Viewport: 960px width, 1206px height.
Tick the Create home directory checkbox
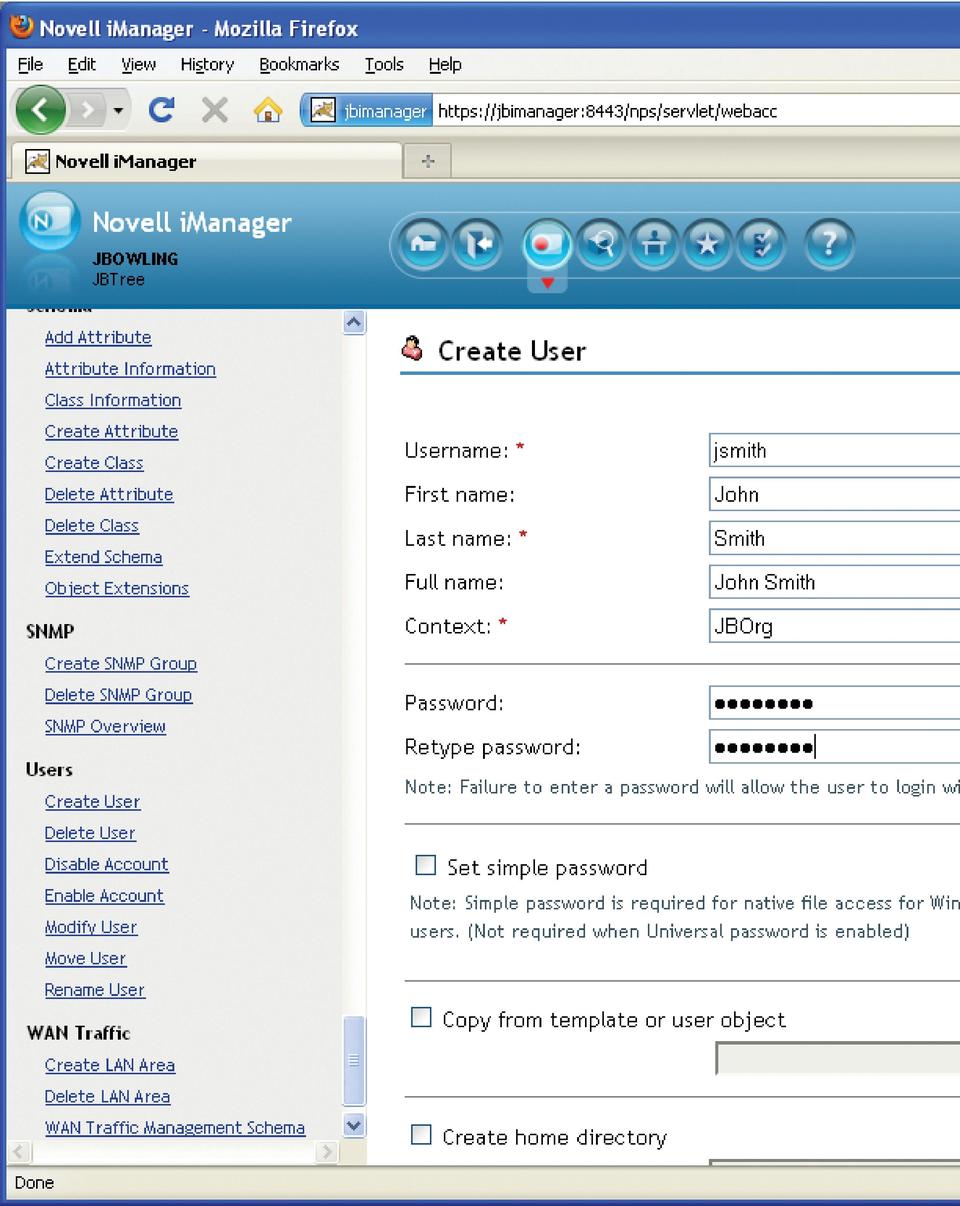pos(422,1135)
